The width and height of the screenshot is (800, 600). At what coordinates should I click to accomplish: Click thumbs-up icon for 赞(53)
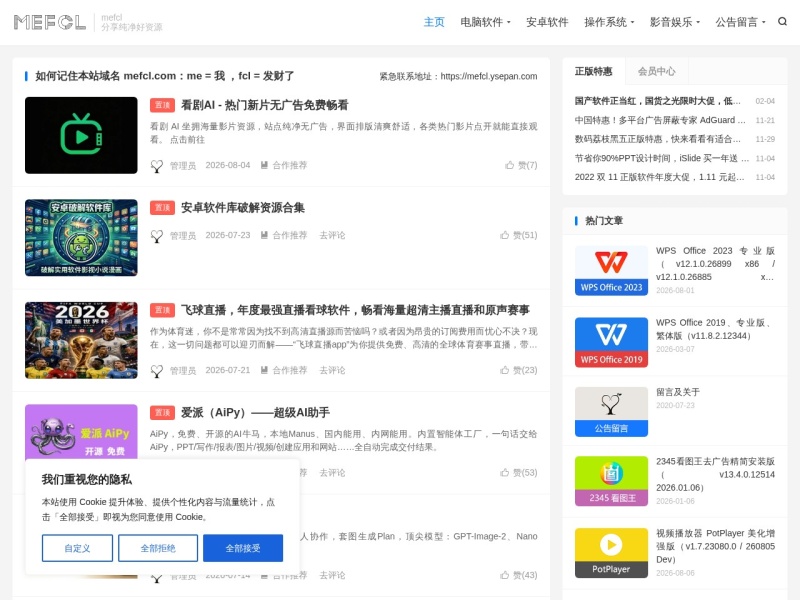(x=505, y=473)
